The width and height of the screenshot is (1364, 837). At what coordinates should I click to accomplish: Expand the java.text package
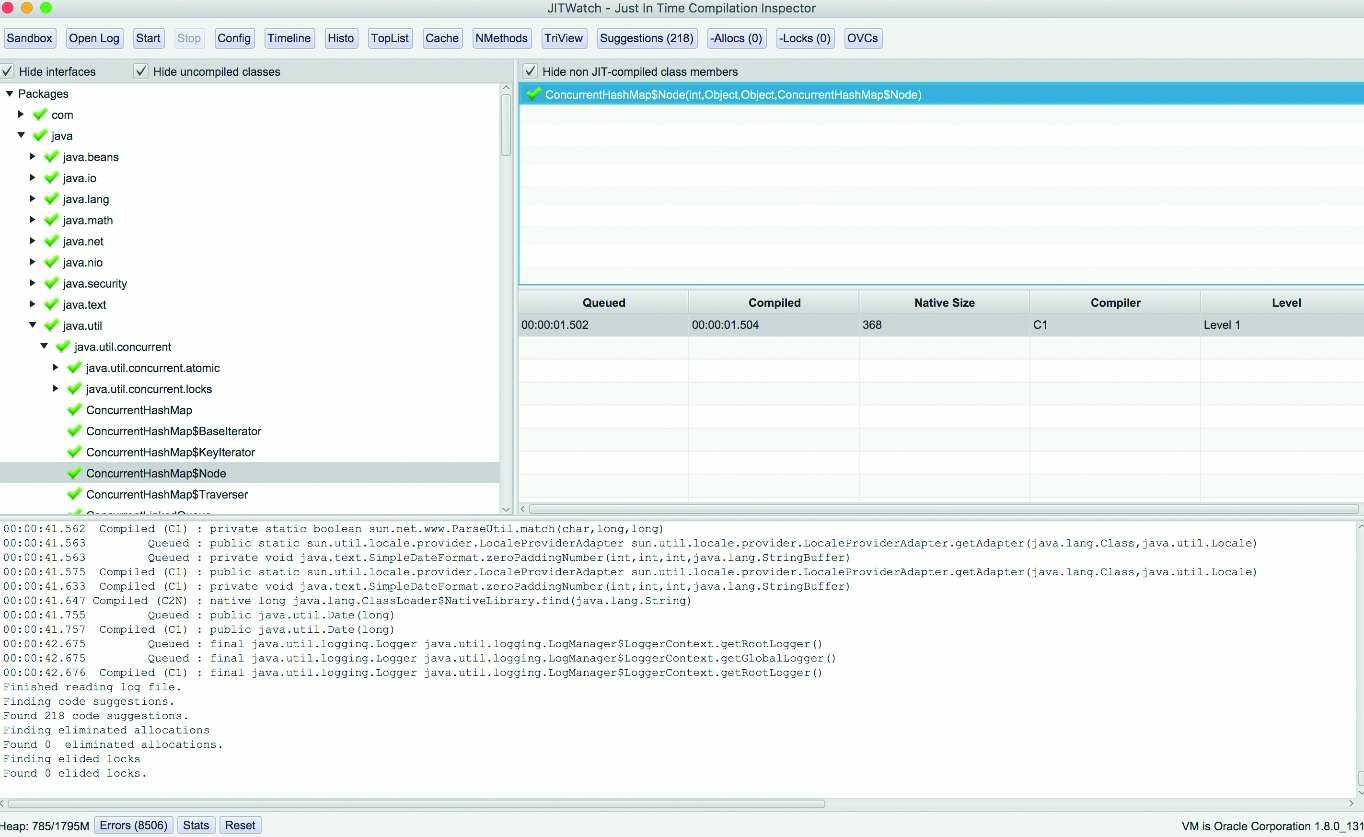33,304
